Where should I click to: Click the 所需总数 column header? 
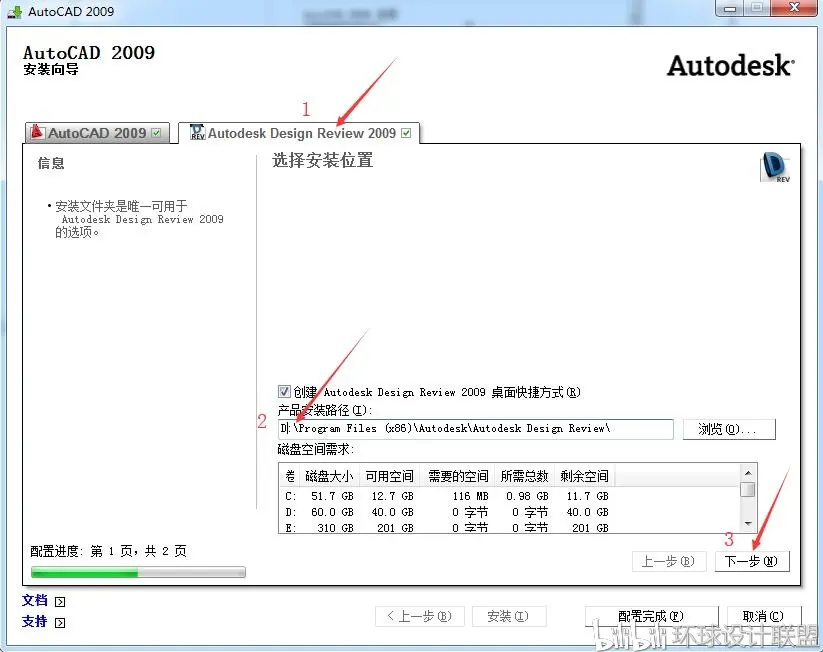pyautogui.click(x=524, y=476)
